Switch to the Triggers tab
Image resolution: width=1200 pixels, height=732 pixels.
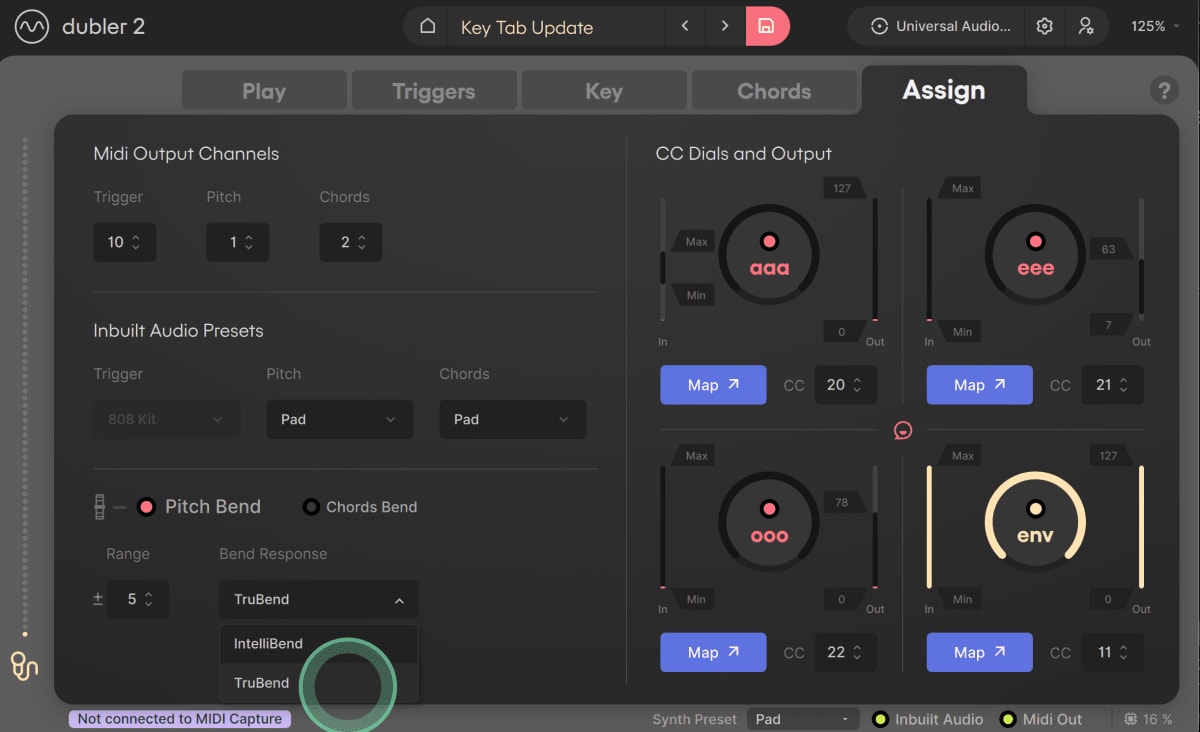click(x=434, y=90)
